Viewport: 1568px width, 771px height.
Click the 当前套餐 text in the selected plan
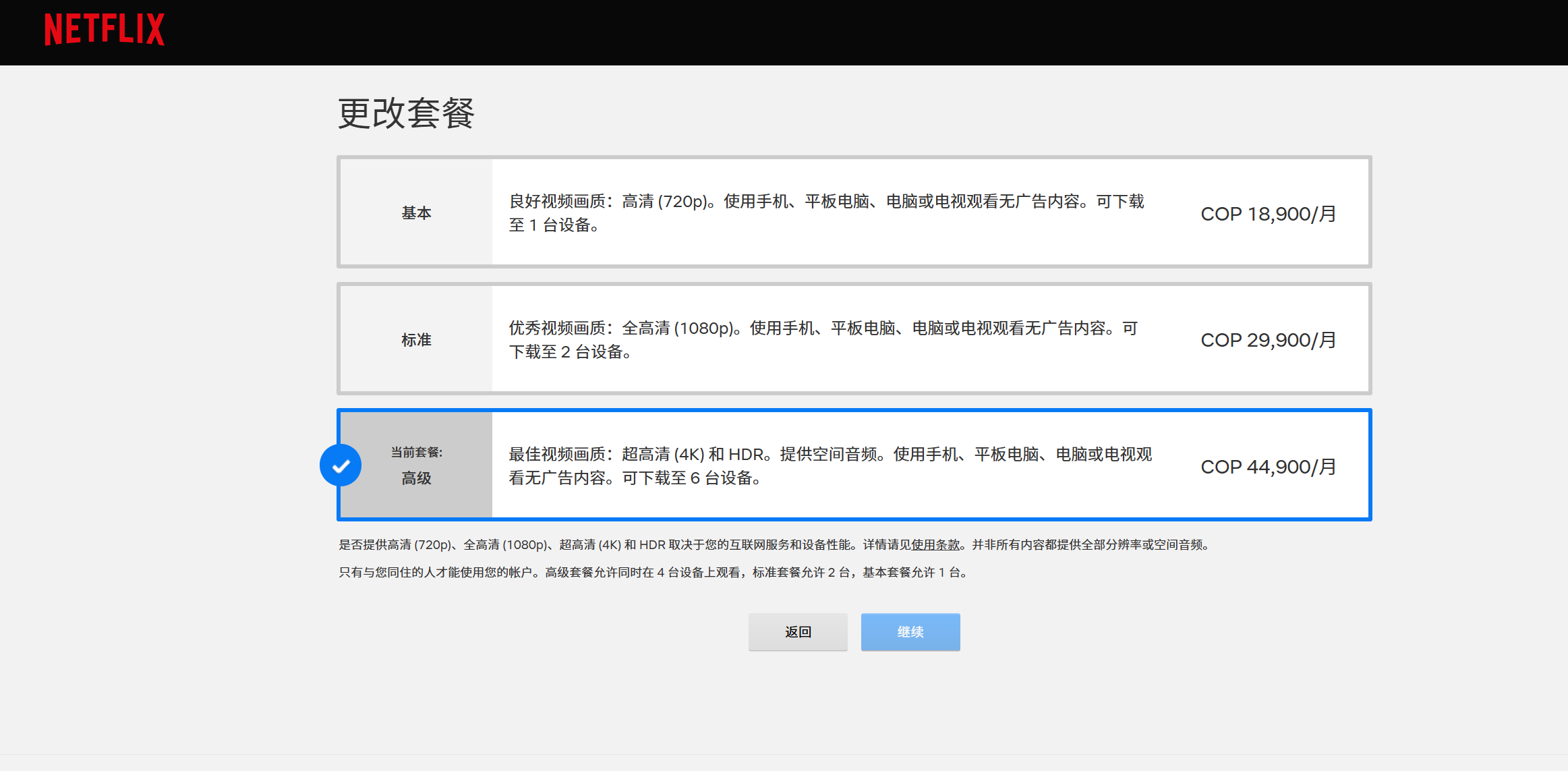click(x=416, y=452)
